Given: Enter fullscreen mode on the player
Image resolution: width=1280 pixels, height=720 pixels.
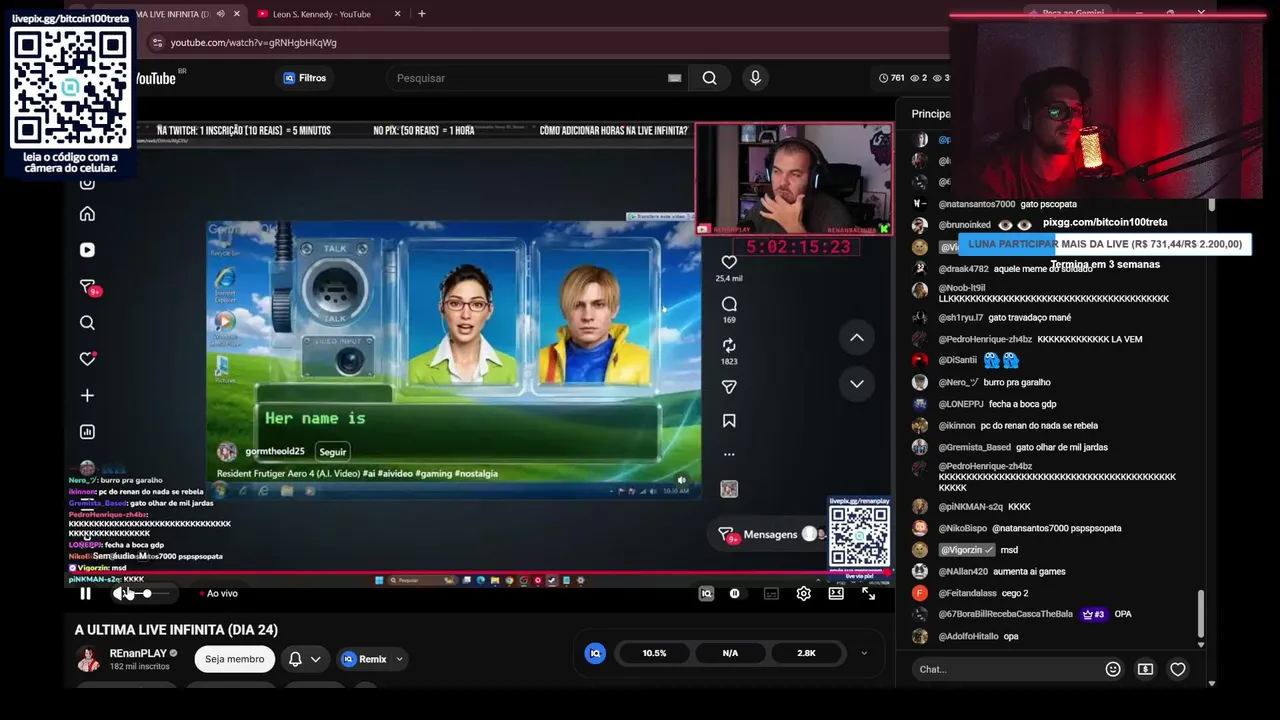Looking at the screenshot, I should pos(868,594).
